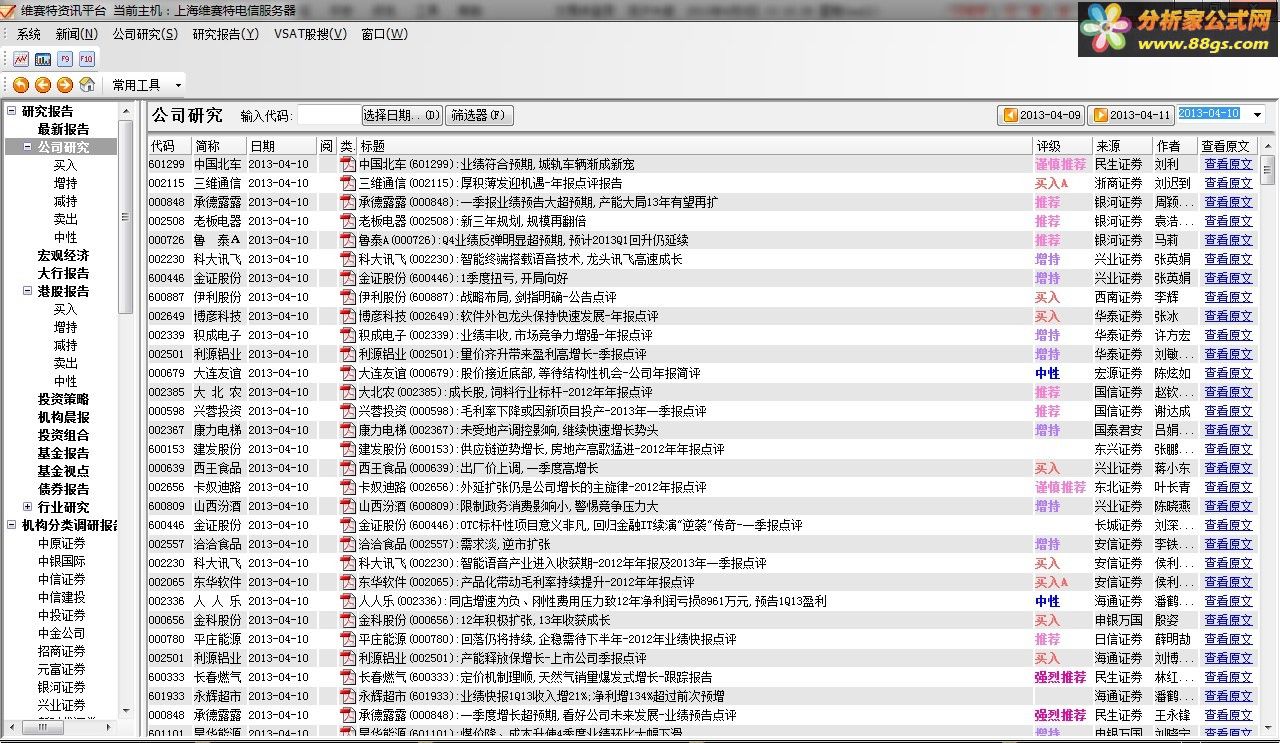Image resolution: width=1280 pixels, height=743 pixels.
Task: Open the VSAT股搜(V) menu
Action: pyautogui.click(x=310, y=34)
